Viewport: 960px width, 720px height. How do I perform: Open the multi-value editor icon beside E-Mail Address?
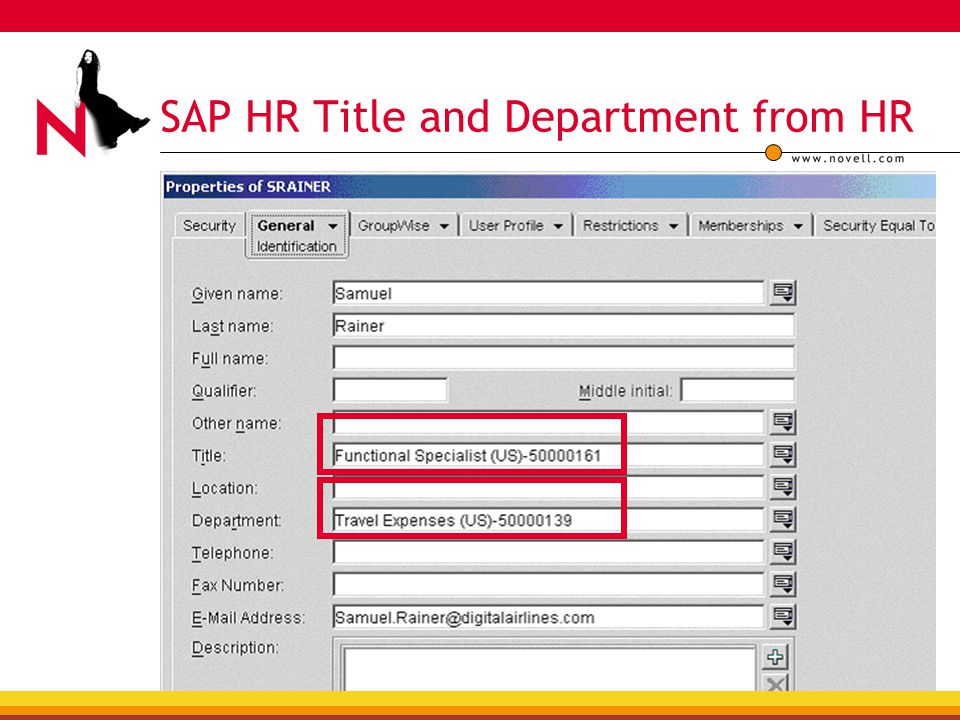pos(783,617)
